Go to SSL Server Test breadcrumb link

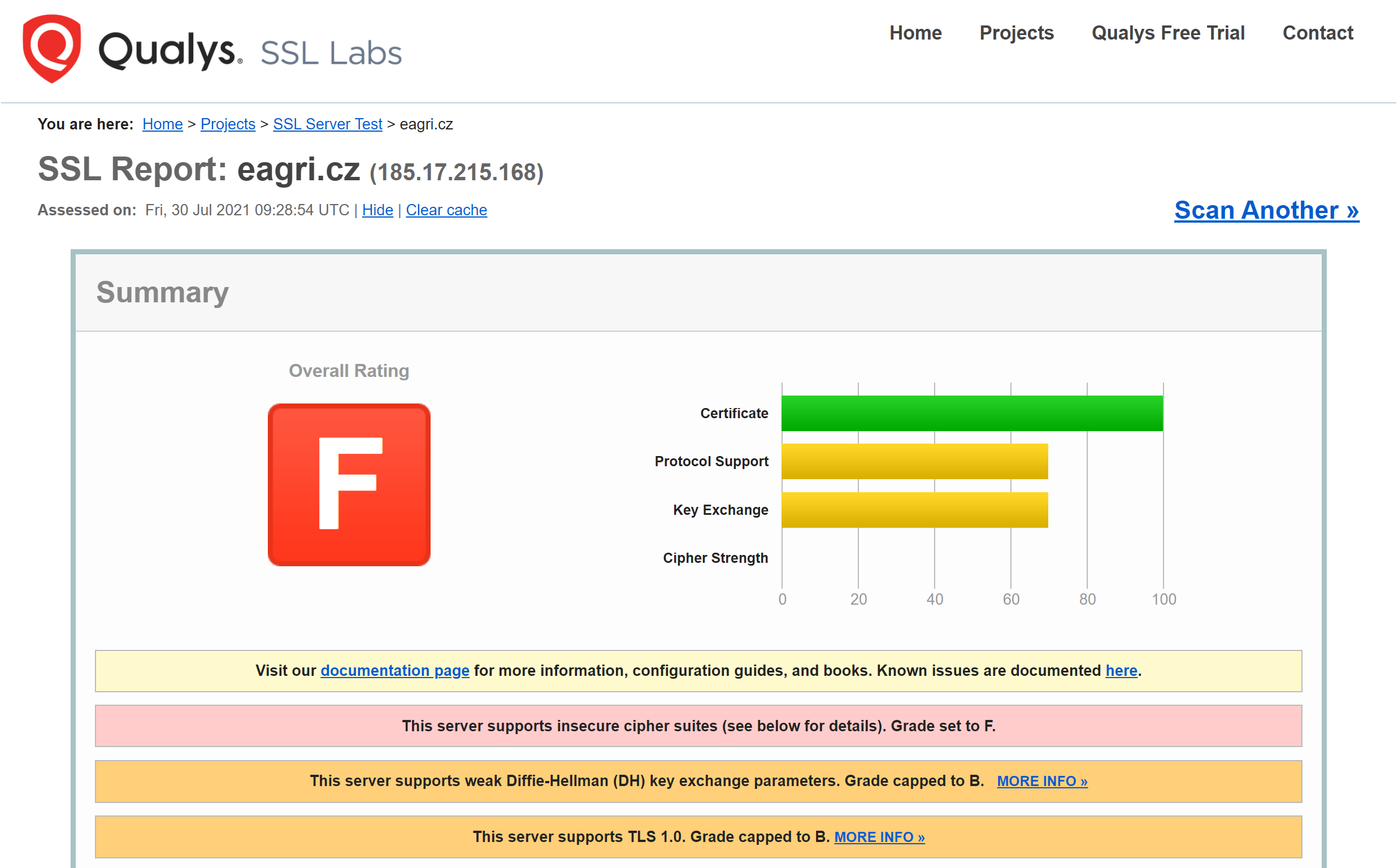coord(328,124)
